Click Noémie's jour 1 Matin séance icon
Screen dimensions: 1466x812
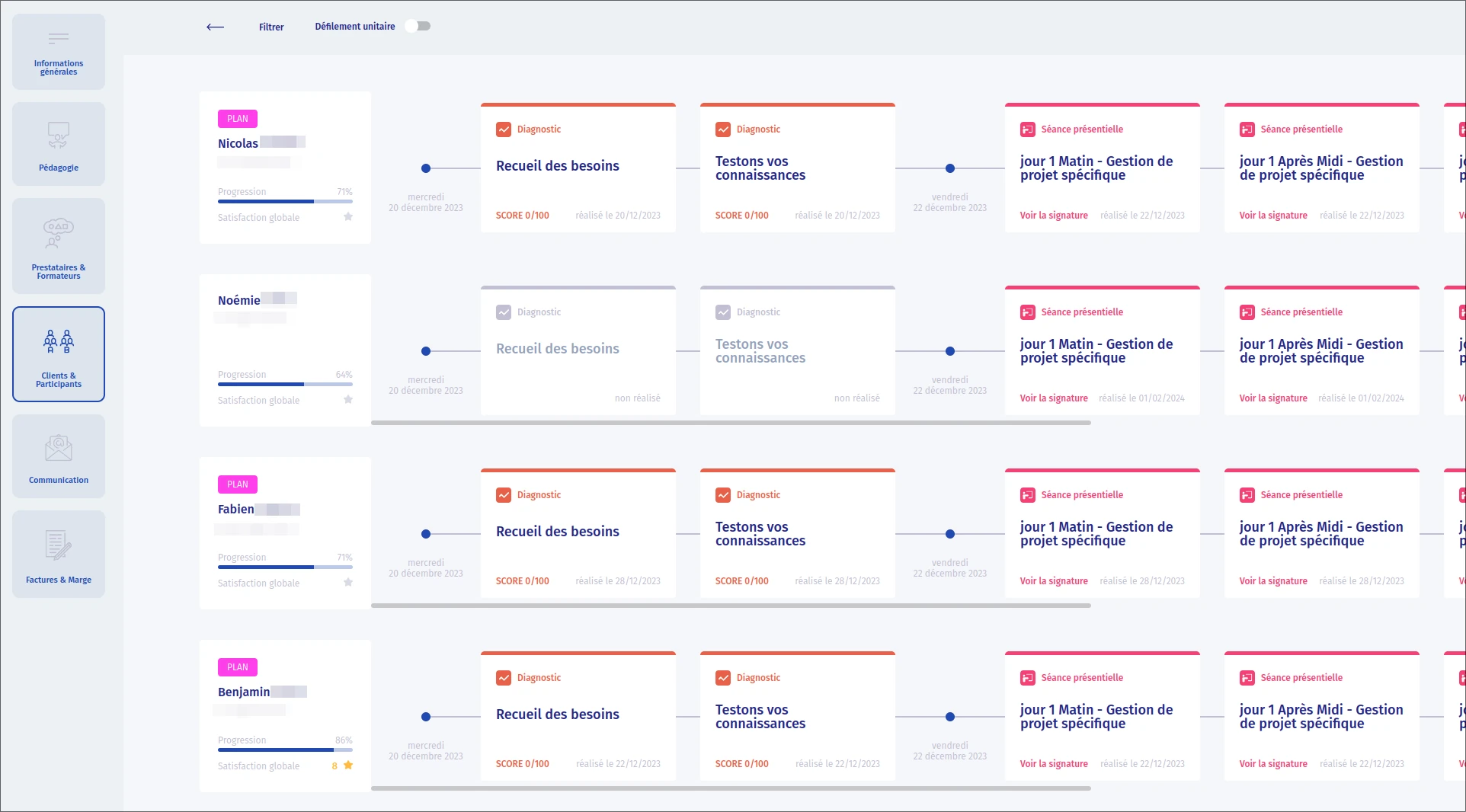pyautogui.click(x=1028, y=312)
